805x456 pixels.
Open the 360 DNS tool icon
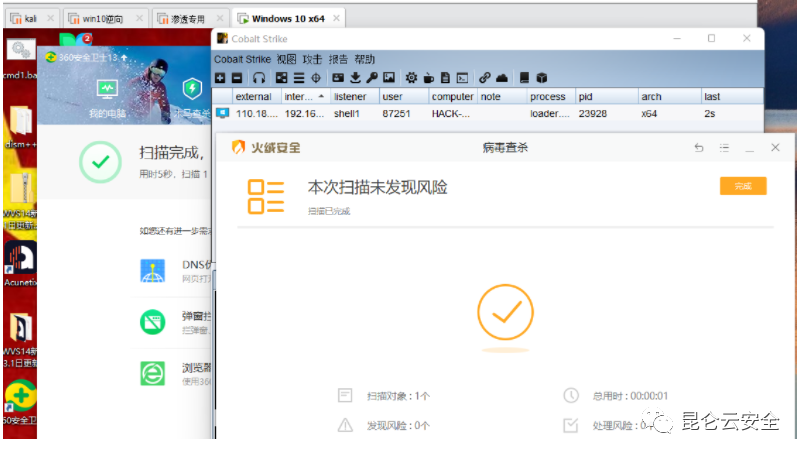tap(152, 271)
